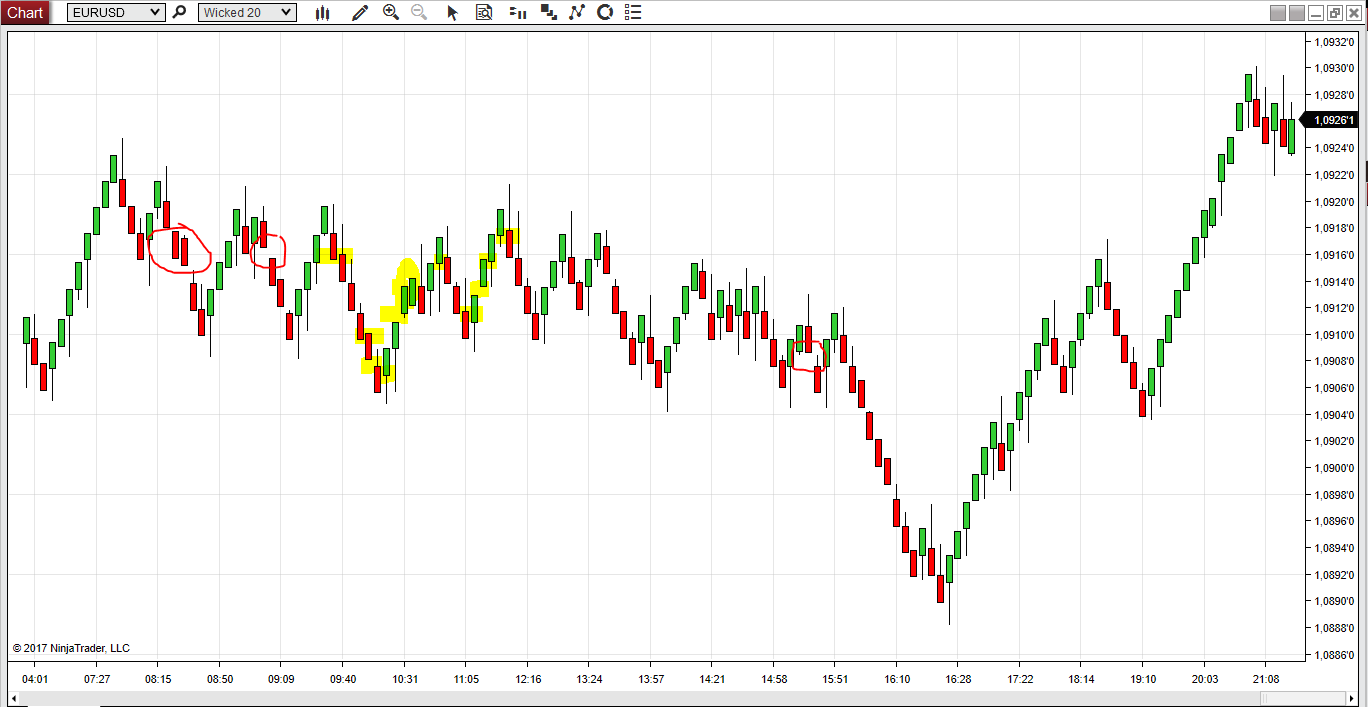The width and height of the screenshot is (1368, 707).
Task: Click the 1,0886'0 price axis label
Action: tap(1335, 655)
